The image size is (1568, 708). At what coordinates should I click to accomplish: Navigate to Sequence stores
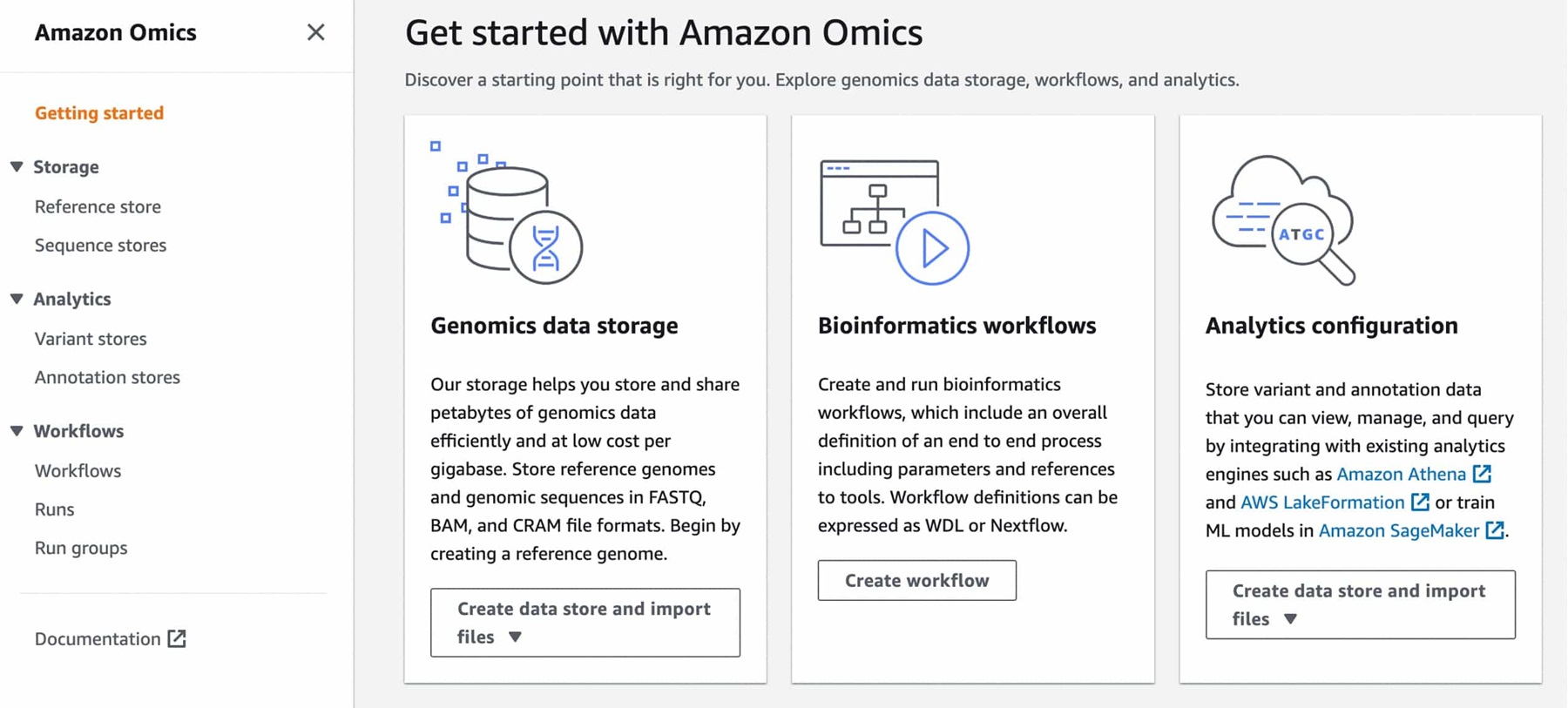[100, 245]
